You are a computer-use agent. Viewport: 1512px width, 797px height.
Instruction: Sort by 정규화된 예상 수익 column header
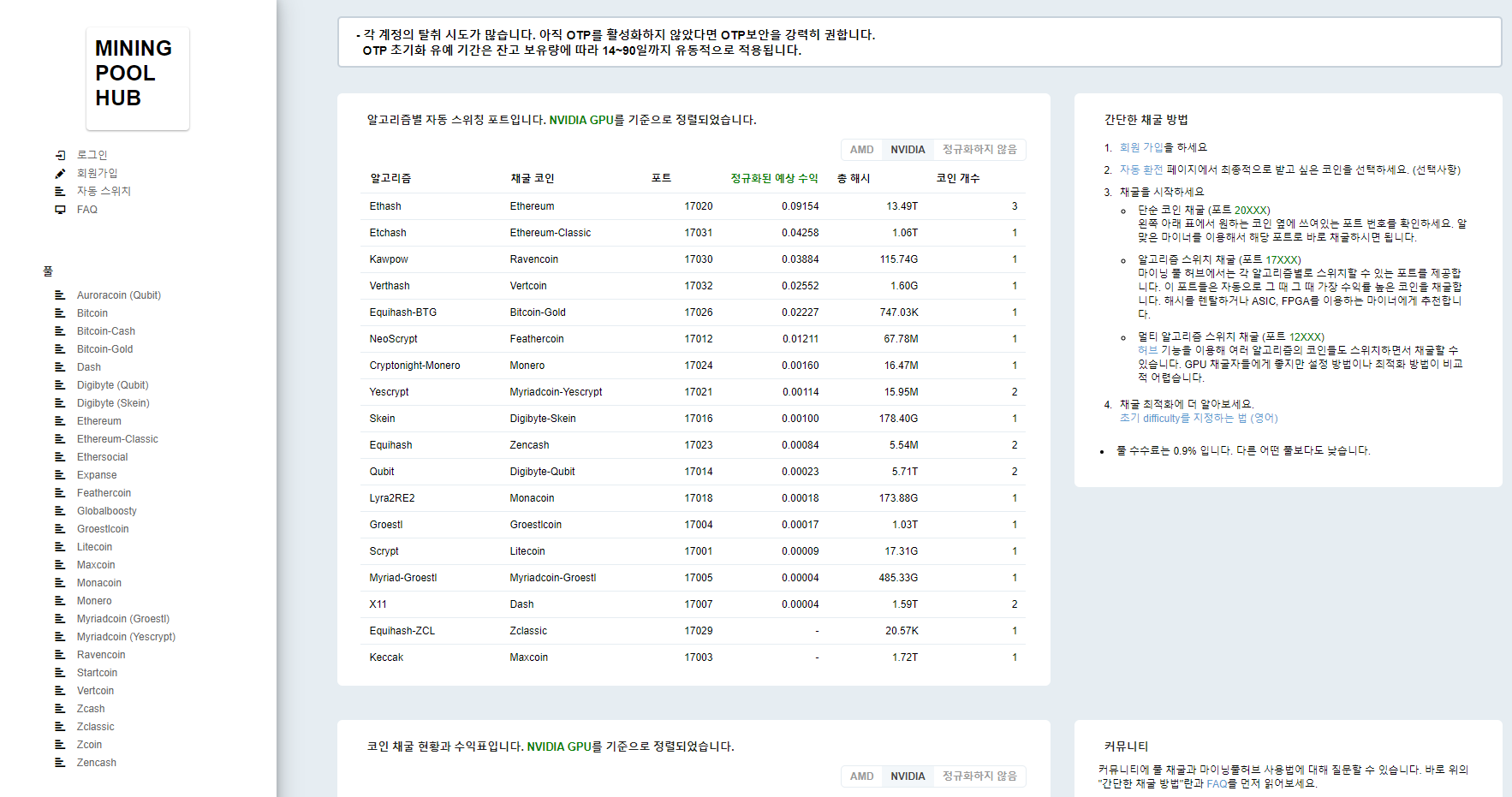coord(774,178)
